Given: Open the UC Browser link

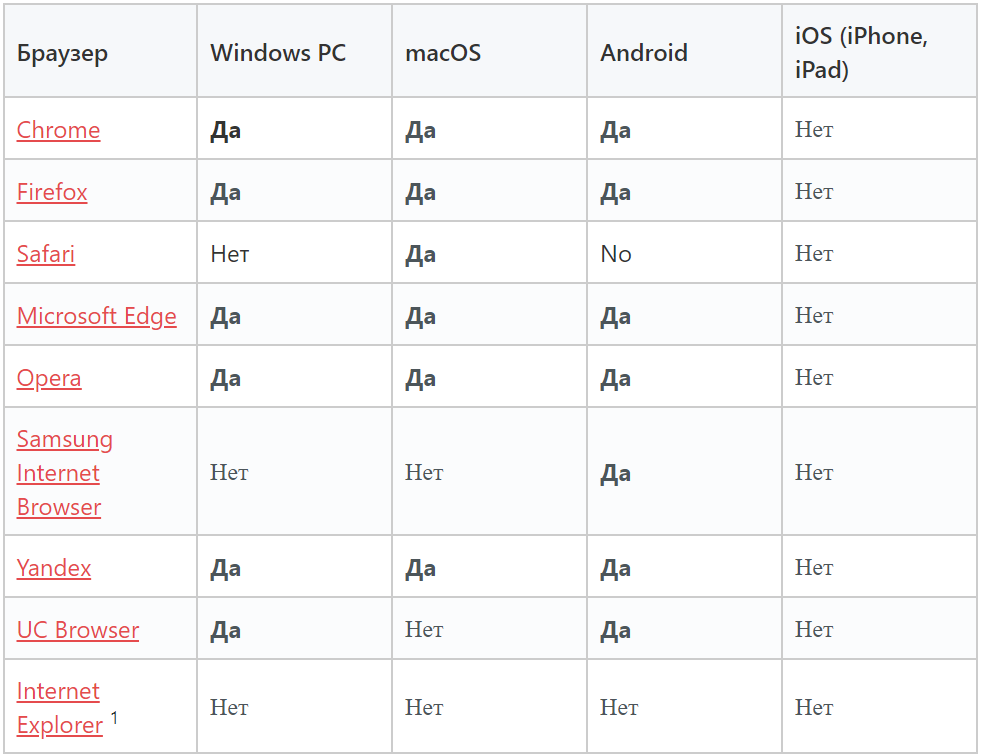Looking at the screenshot, I should (x=78, y=630).
